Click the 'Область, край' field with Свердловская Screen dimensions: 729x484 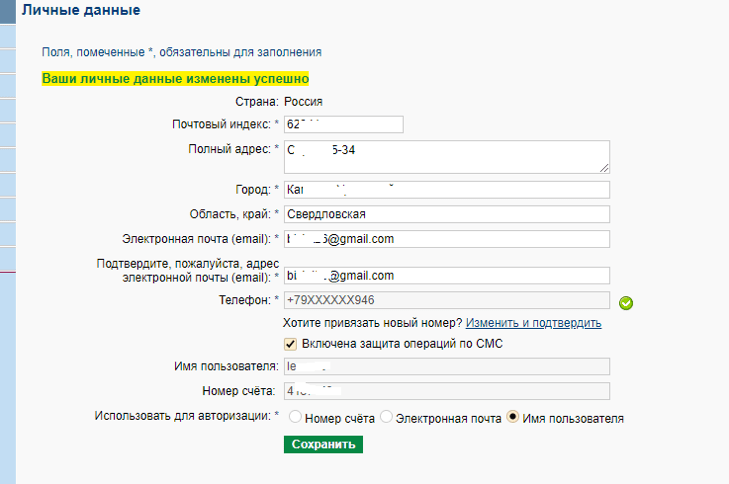pos(446,214)
